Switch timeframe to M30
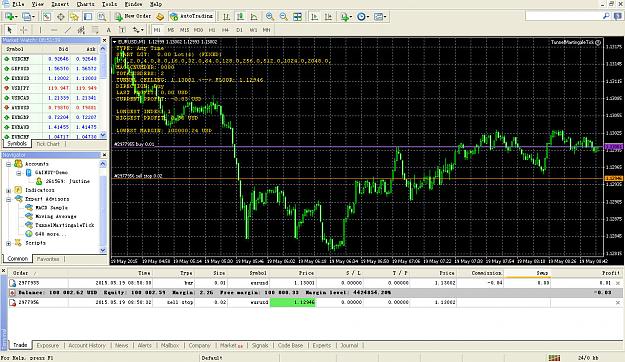This screenshot has height=362, width=625. [198, 30]
